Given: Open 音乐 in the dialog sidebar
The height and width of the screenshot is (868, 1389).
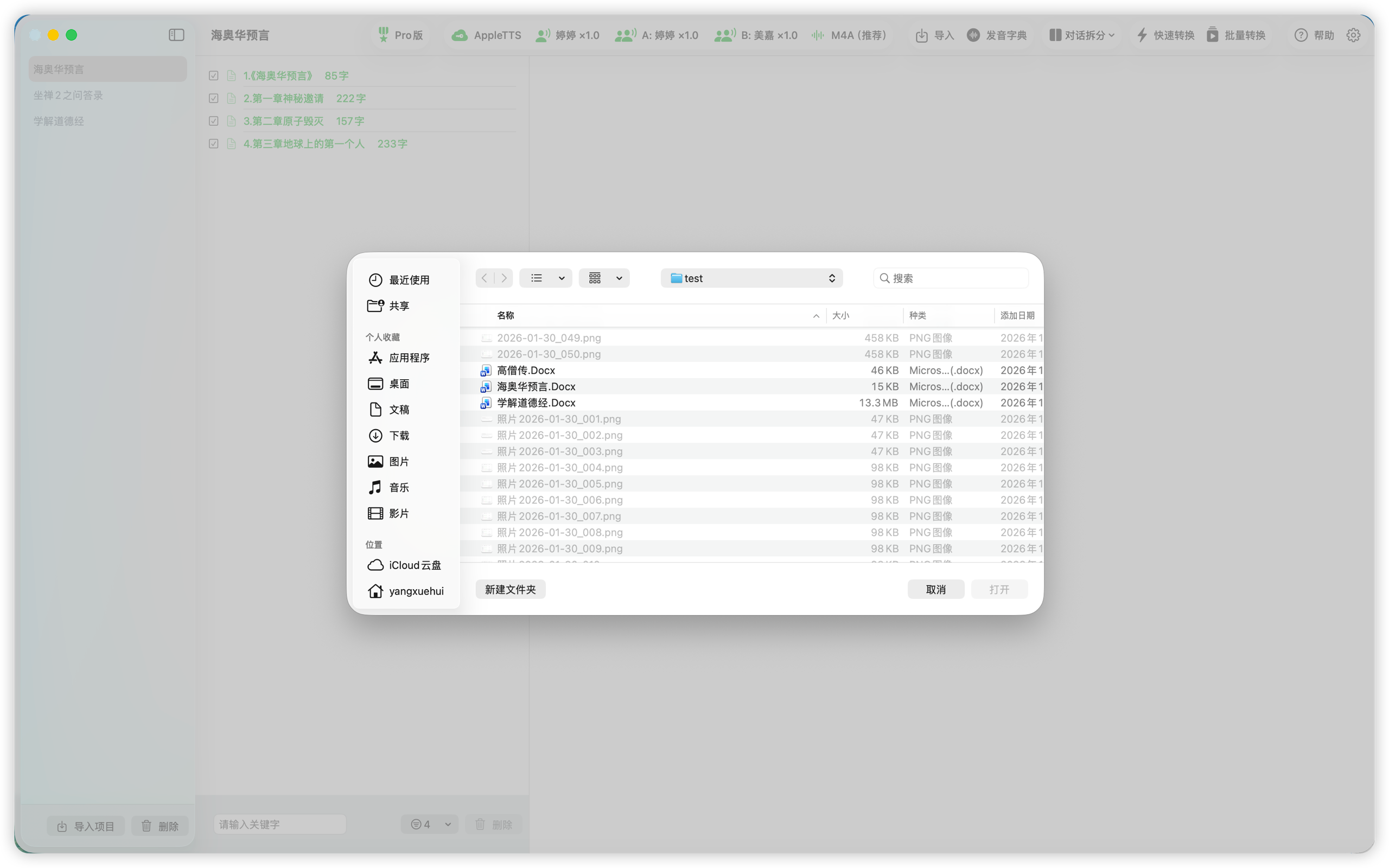Looking at the screenshot, I should pos(388,487).
